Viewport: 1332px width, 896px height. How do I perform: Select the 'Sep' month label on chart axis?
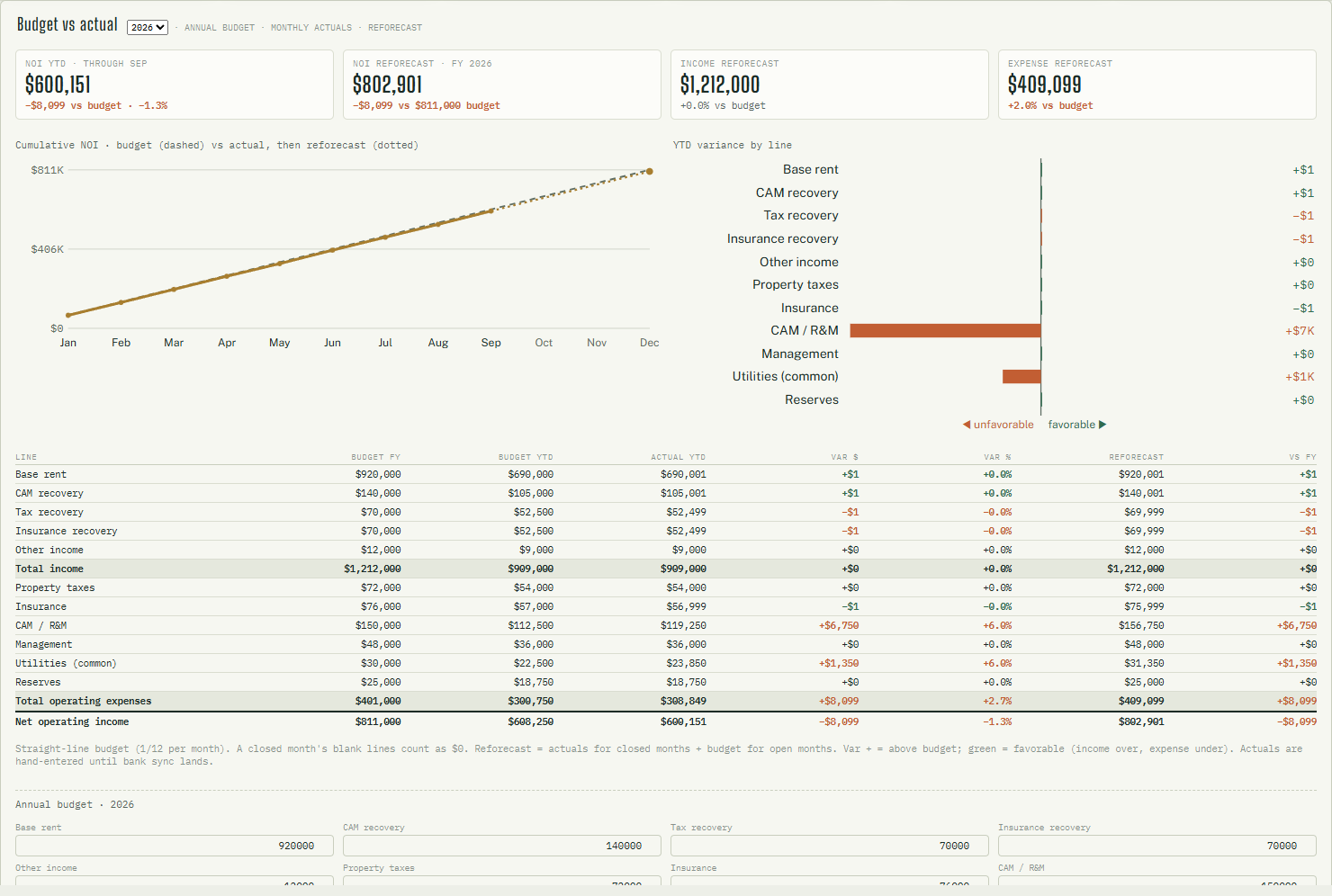[x=491, y=343]
